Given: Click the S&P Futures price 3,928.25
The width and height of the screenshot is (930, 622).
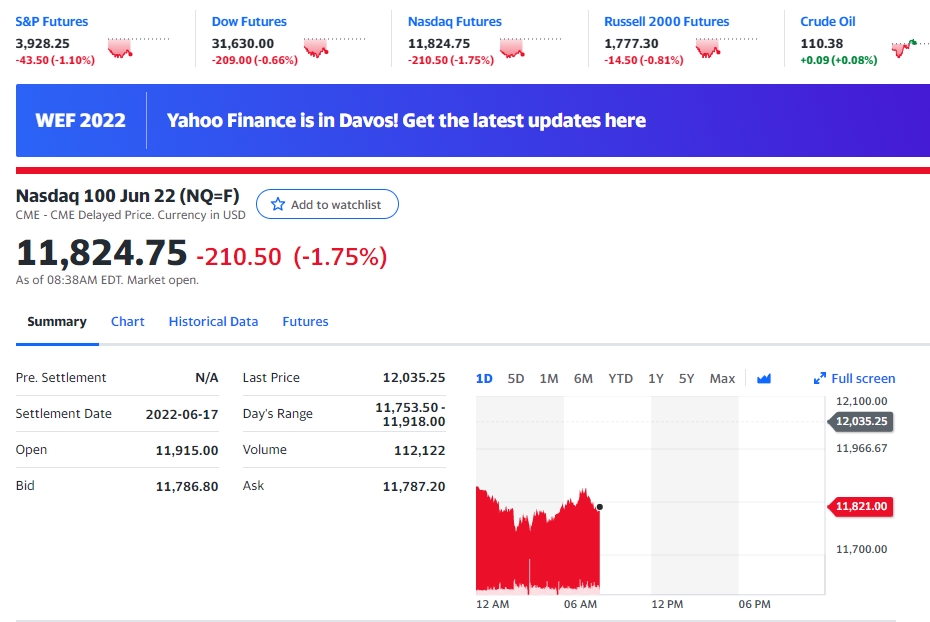Looking at the screenshot, I should [x=43, y=43].
